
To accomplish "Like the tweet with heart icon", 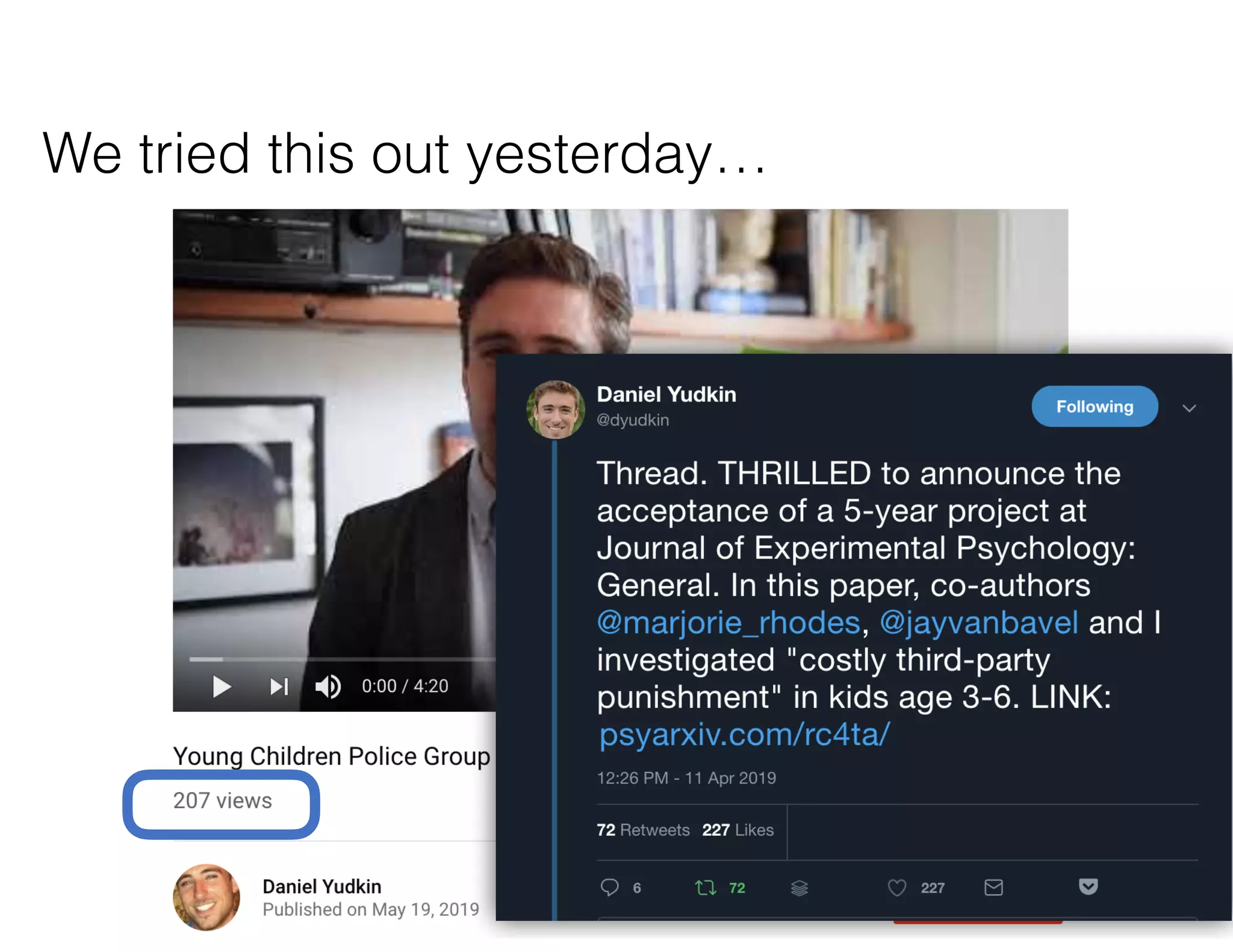I will pyautogui.click(x=897, y=888).
